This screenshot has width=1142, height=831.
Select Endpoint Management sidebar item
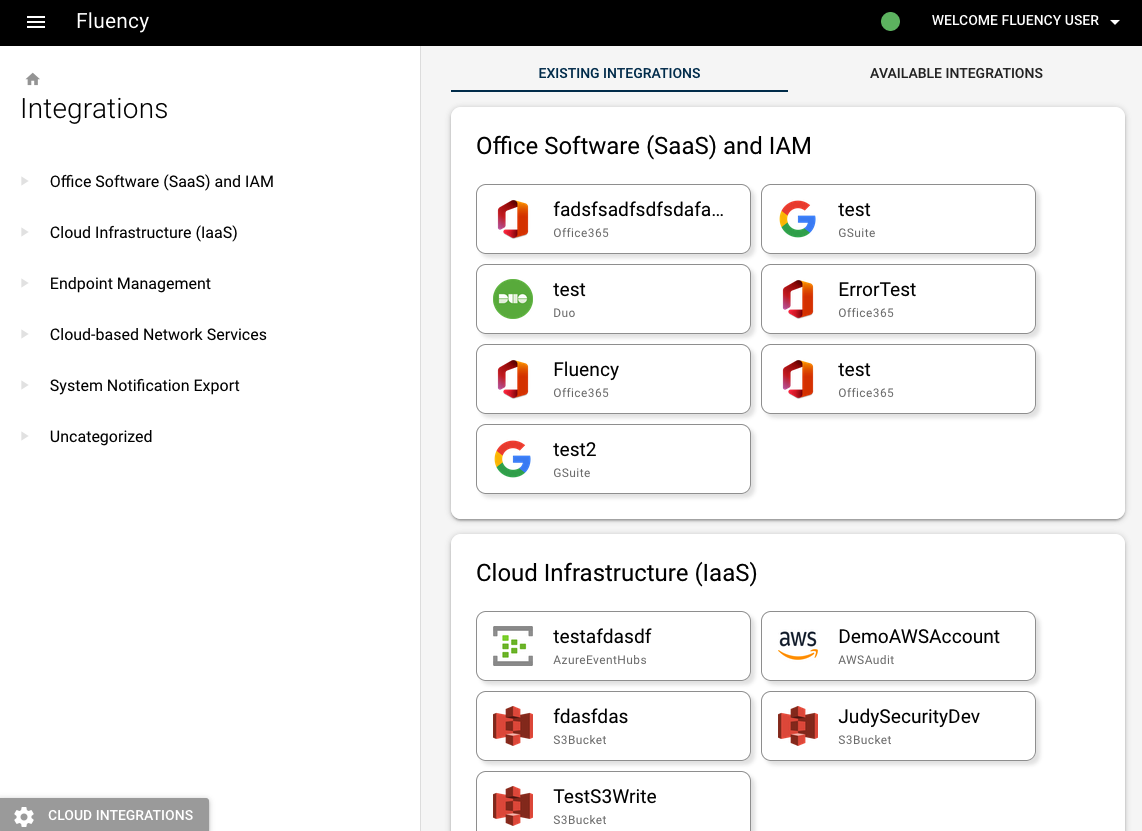[130, 283]
